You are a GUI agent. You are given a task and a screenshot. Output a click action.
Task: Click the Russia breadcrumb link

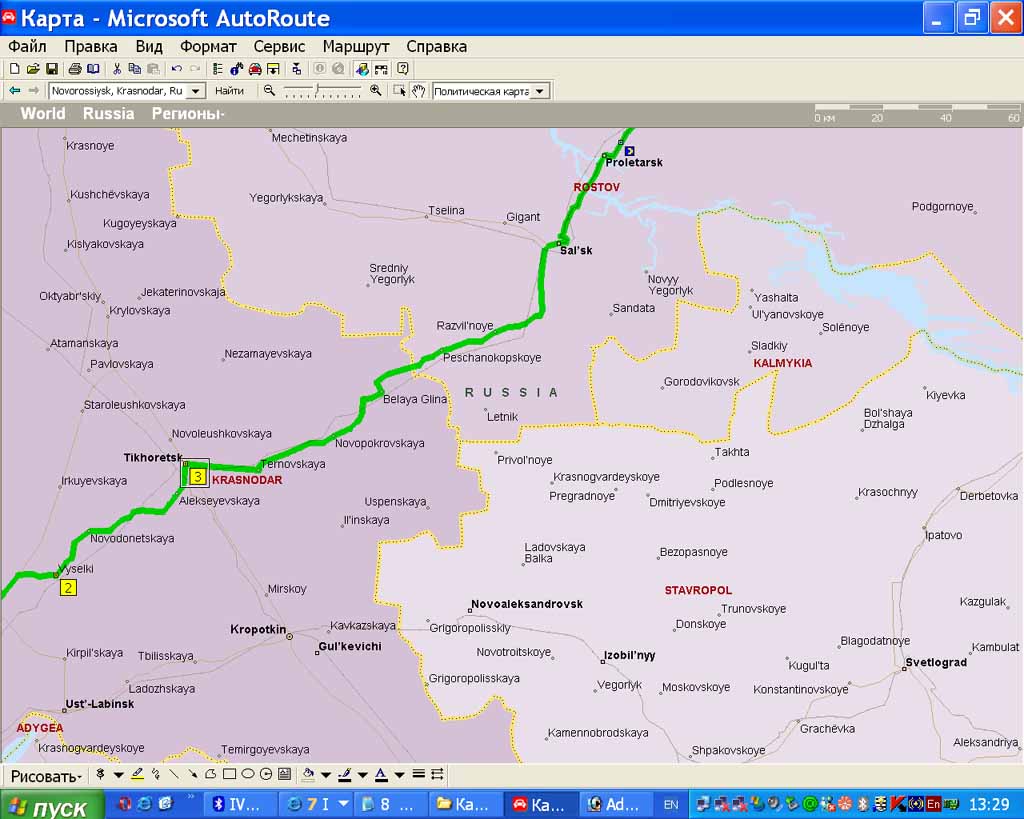point(108,113)
